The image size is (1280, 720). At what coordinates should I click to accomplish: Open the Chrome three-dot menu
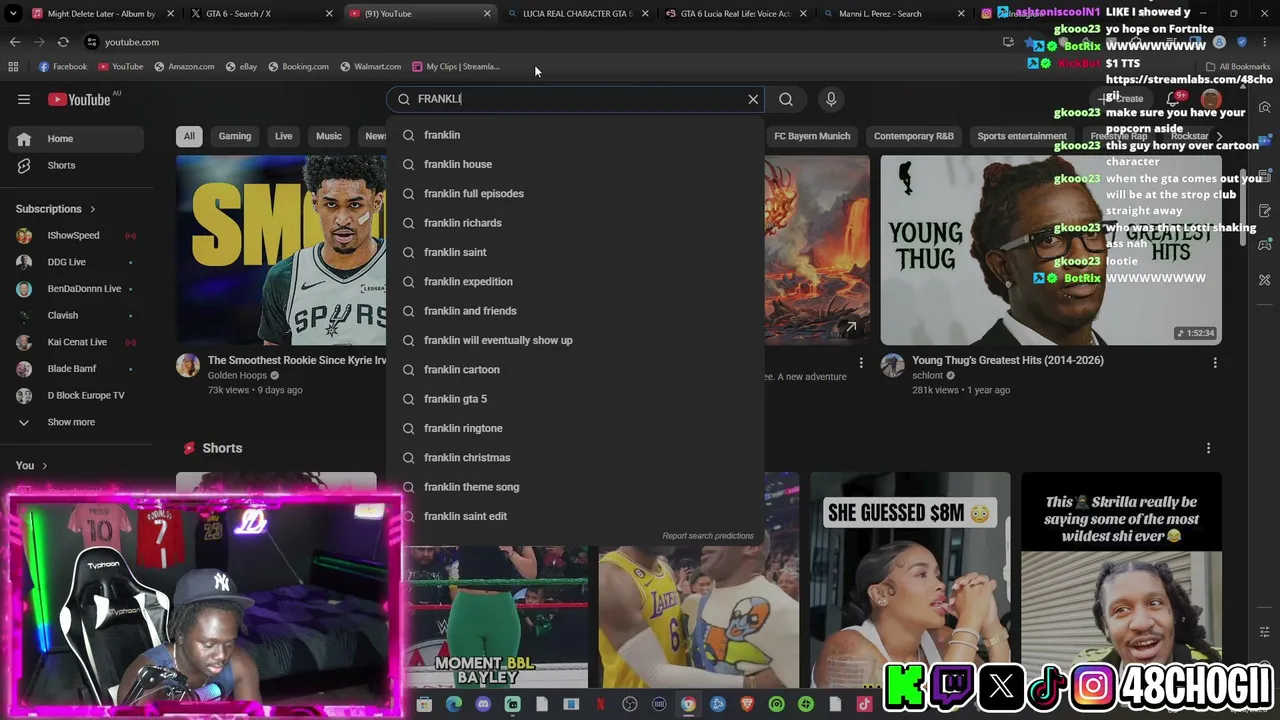click(x=1265, y=42)
